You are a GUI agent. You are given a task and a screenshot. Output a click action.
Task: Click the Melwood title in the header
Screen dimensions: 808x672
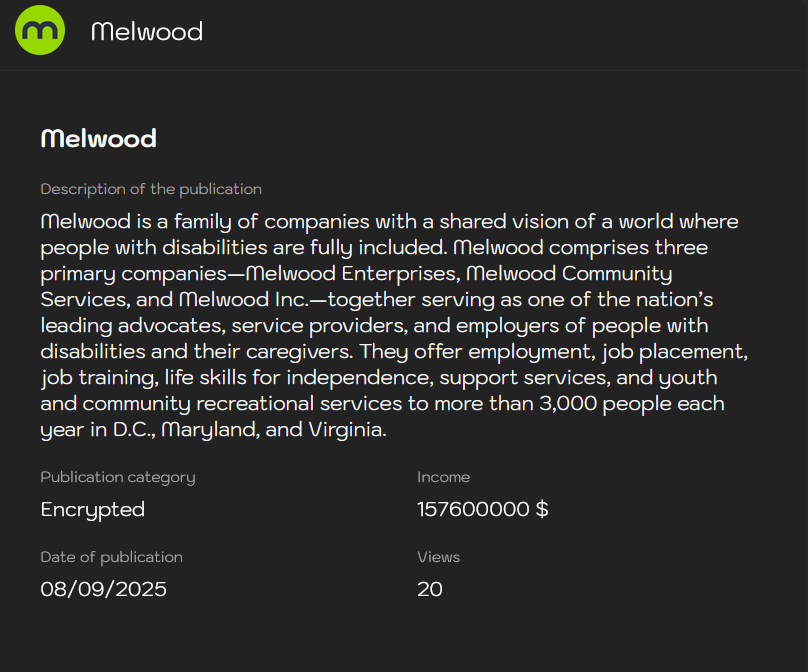146,32
